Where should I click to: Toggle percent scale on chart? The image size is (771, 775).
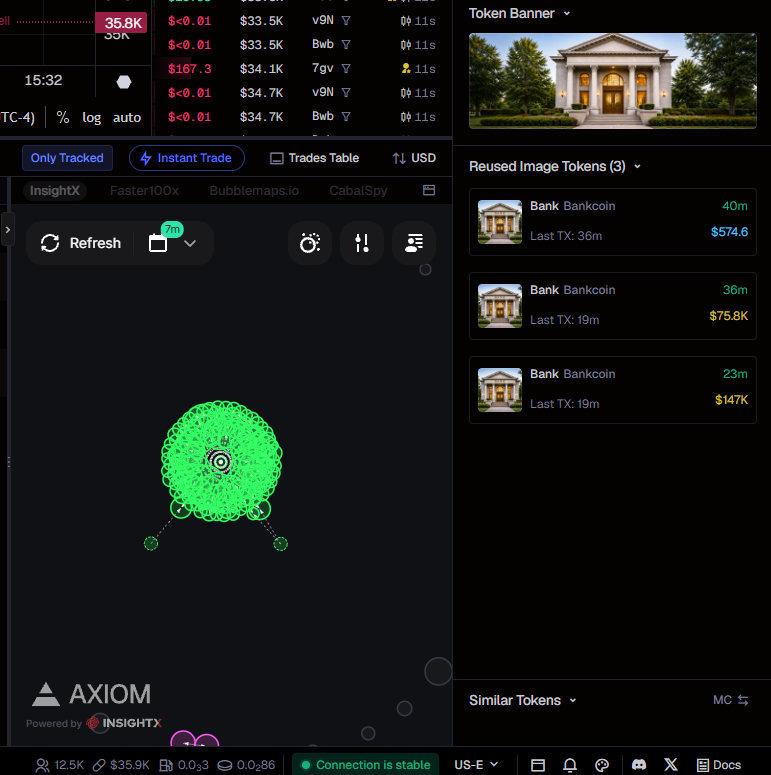coord(63,117)
